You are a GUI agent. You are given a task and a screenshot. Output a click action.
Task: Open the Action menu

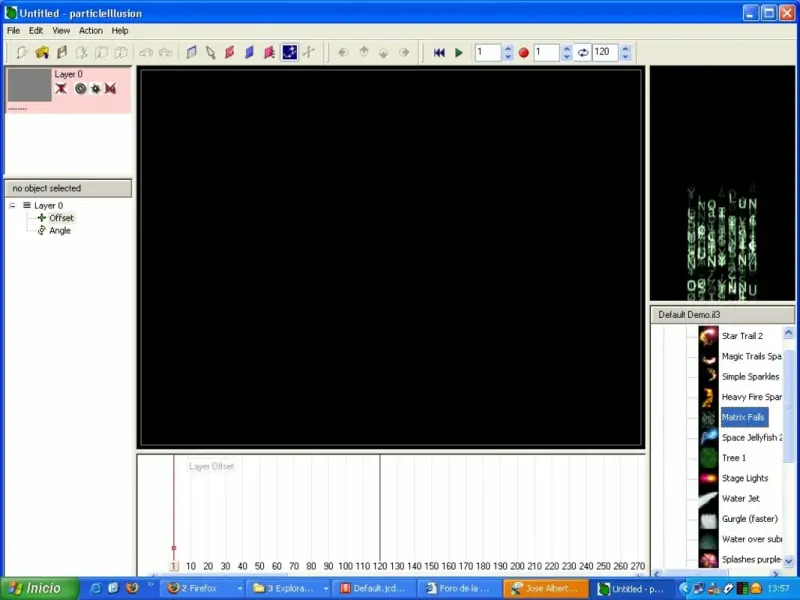coord(91,31)
